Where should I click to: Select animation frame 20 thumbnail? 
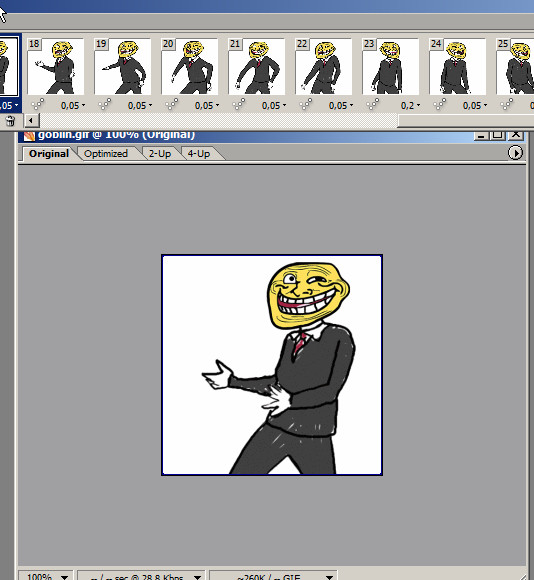(x=189, y=66)
